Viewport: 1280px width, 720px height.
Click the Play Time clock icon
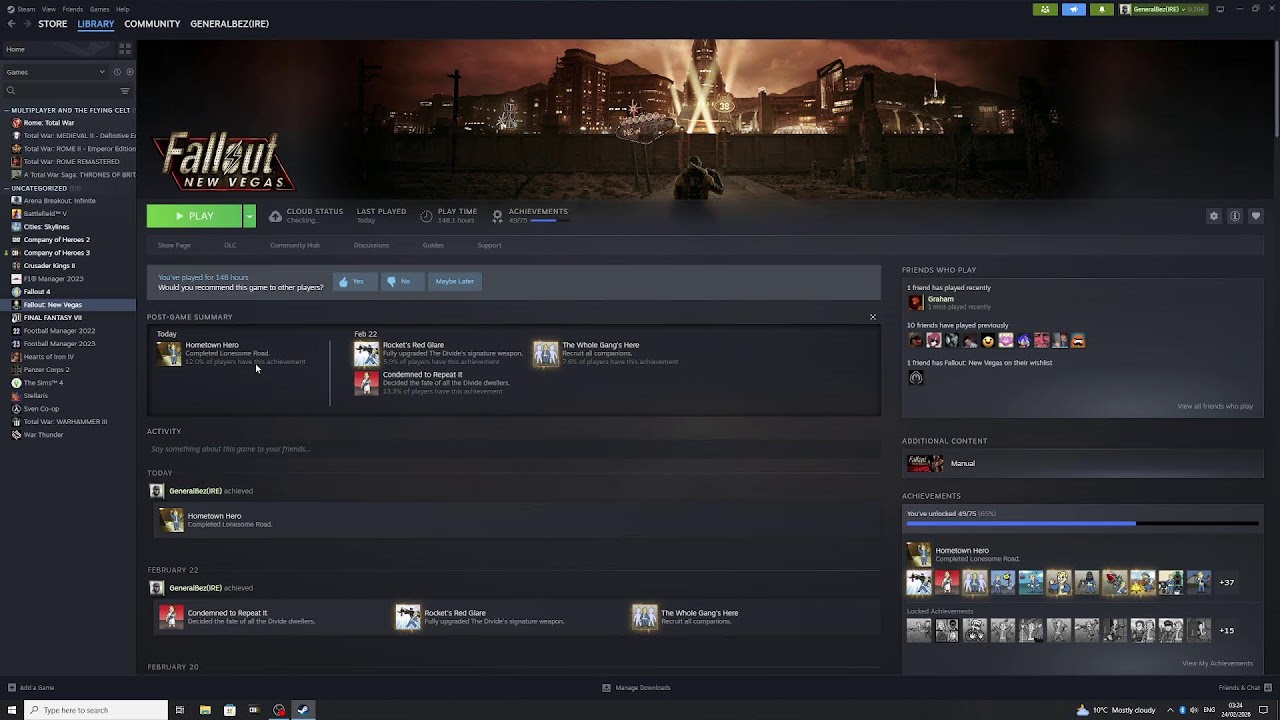click(427, 216)
